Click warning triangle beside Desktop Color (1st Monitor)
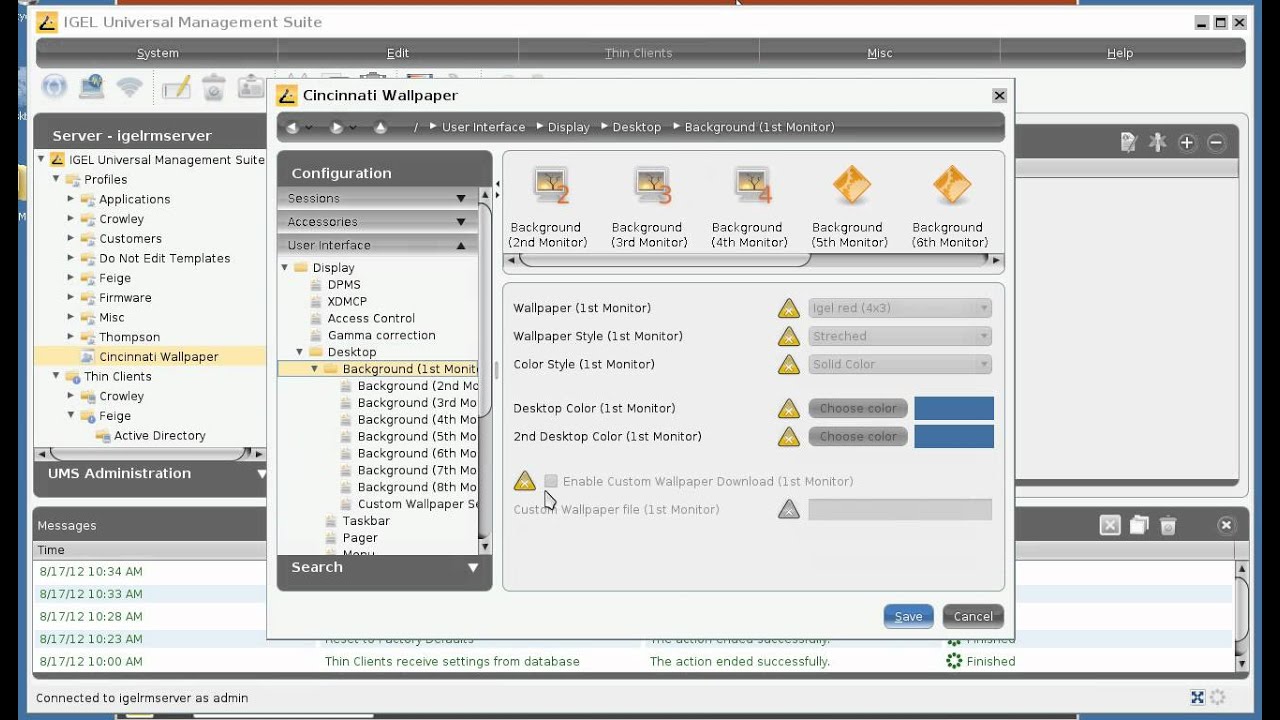Image resolution: width=1280 pixels, height=720 pixels. tap(789, 408)
